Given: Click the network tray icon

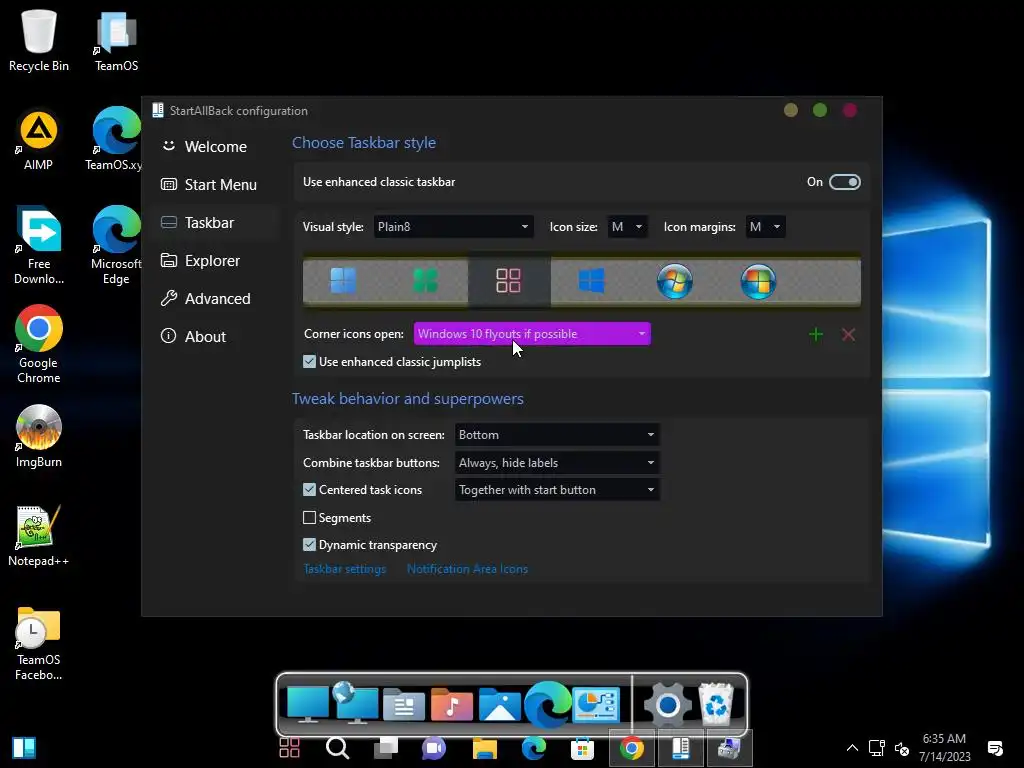Looking at the screenshot, I should 876,748.
